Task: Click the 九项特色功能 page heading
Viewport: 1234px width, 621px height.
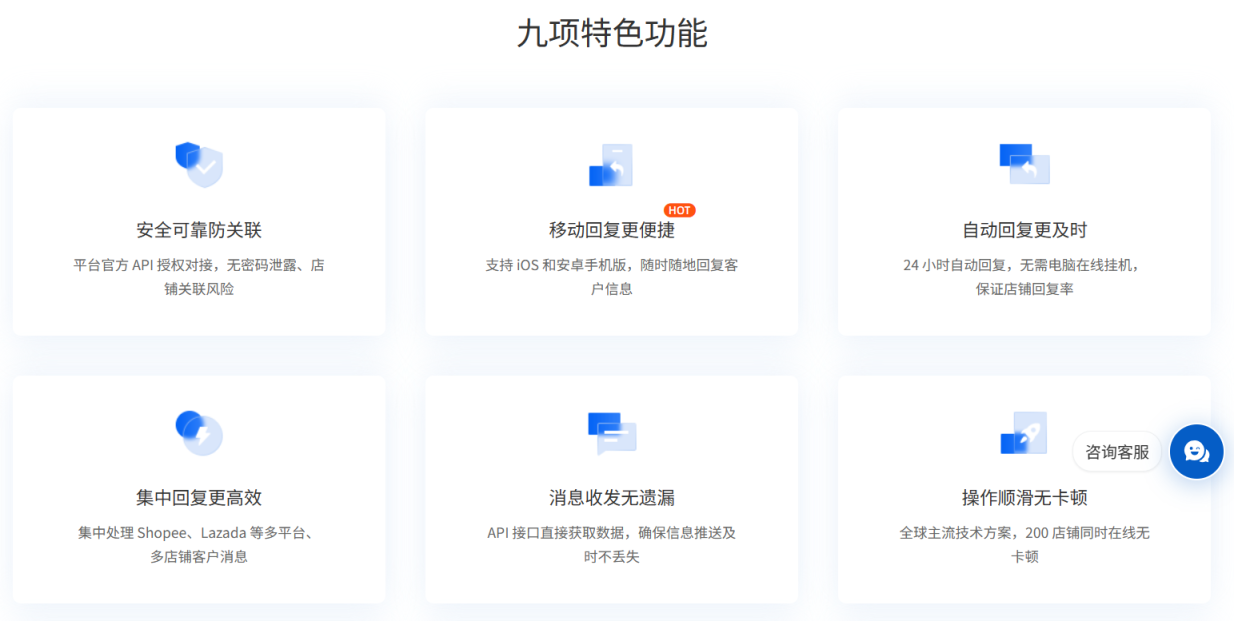Action: [611, 33]
